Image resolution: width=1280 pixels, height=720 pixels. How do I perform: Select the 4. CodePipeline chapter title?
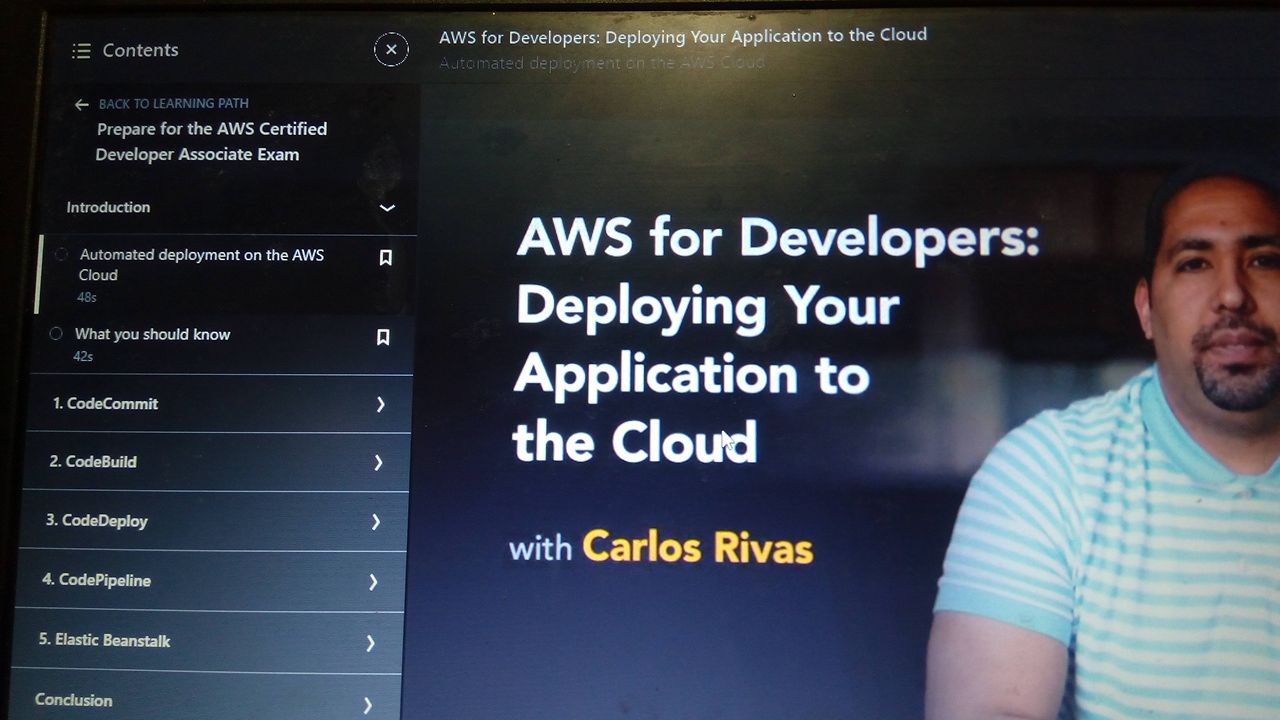[96, 580]
